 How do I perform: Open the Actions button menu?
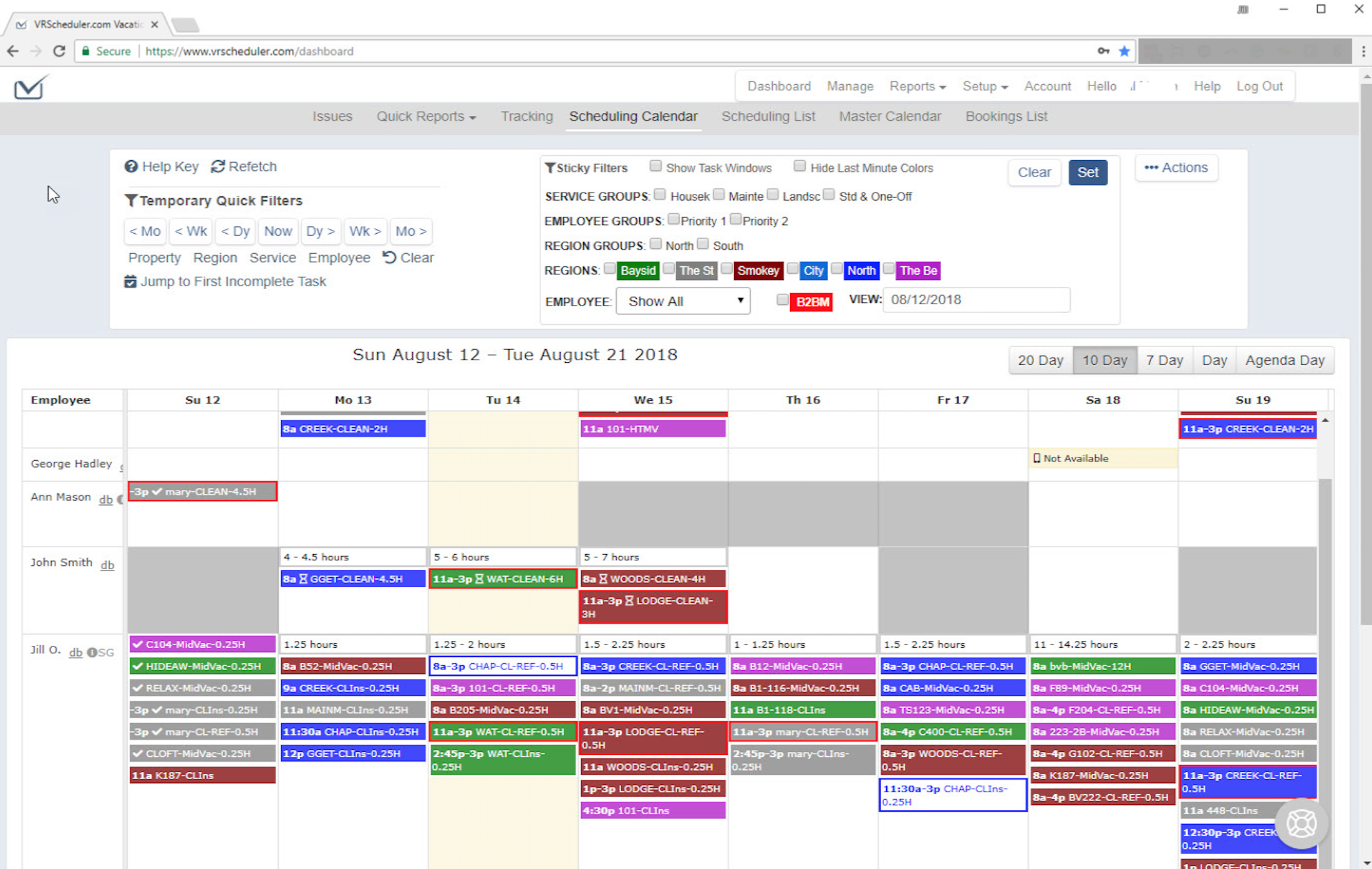click(x=1176, y=168)
